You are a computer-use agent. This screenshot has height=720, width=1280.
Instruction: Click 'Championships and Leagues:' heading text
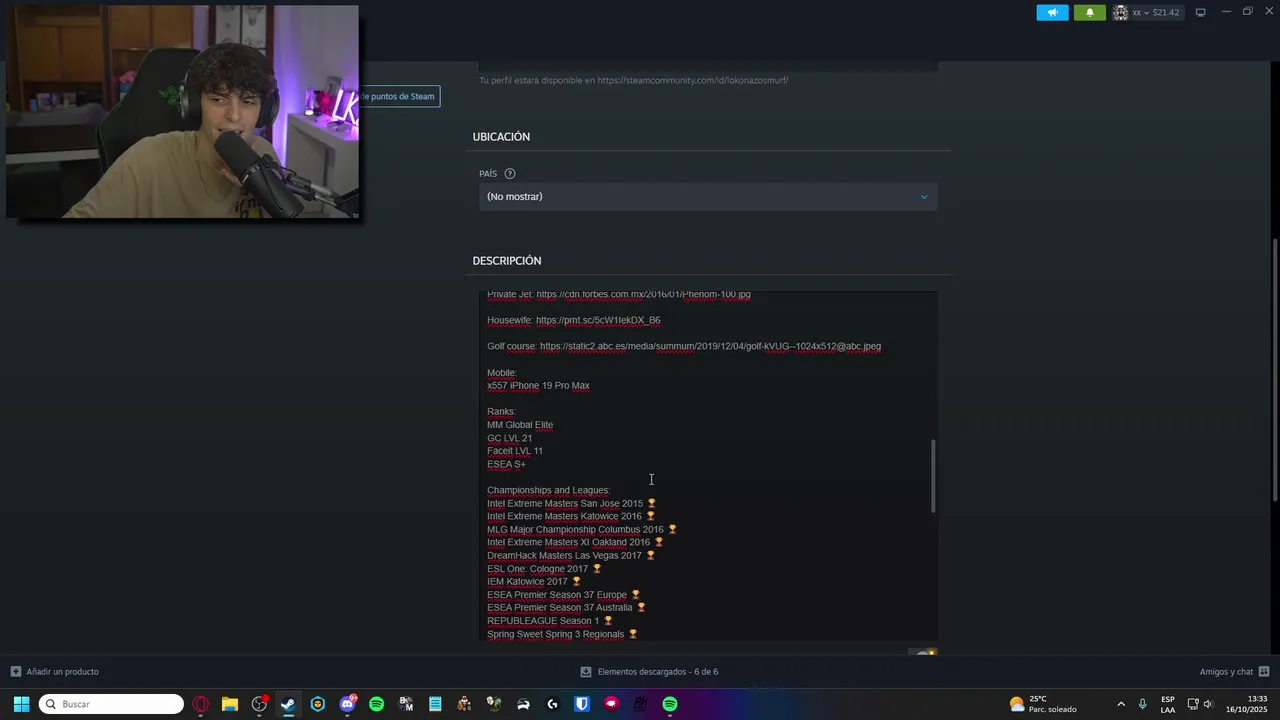click(548, 490)
